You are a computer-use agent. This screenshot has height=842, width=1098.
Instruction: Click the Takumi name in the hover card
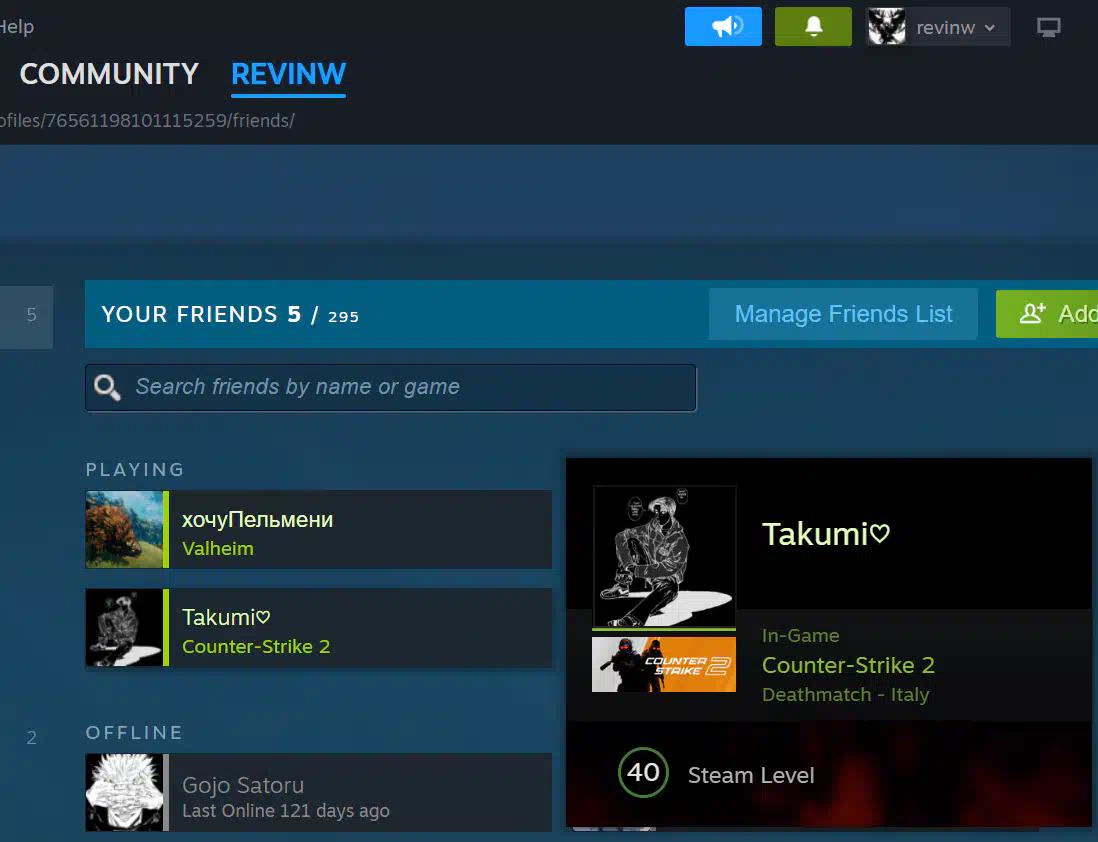tap(826, 534)
